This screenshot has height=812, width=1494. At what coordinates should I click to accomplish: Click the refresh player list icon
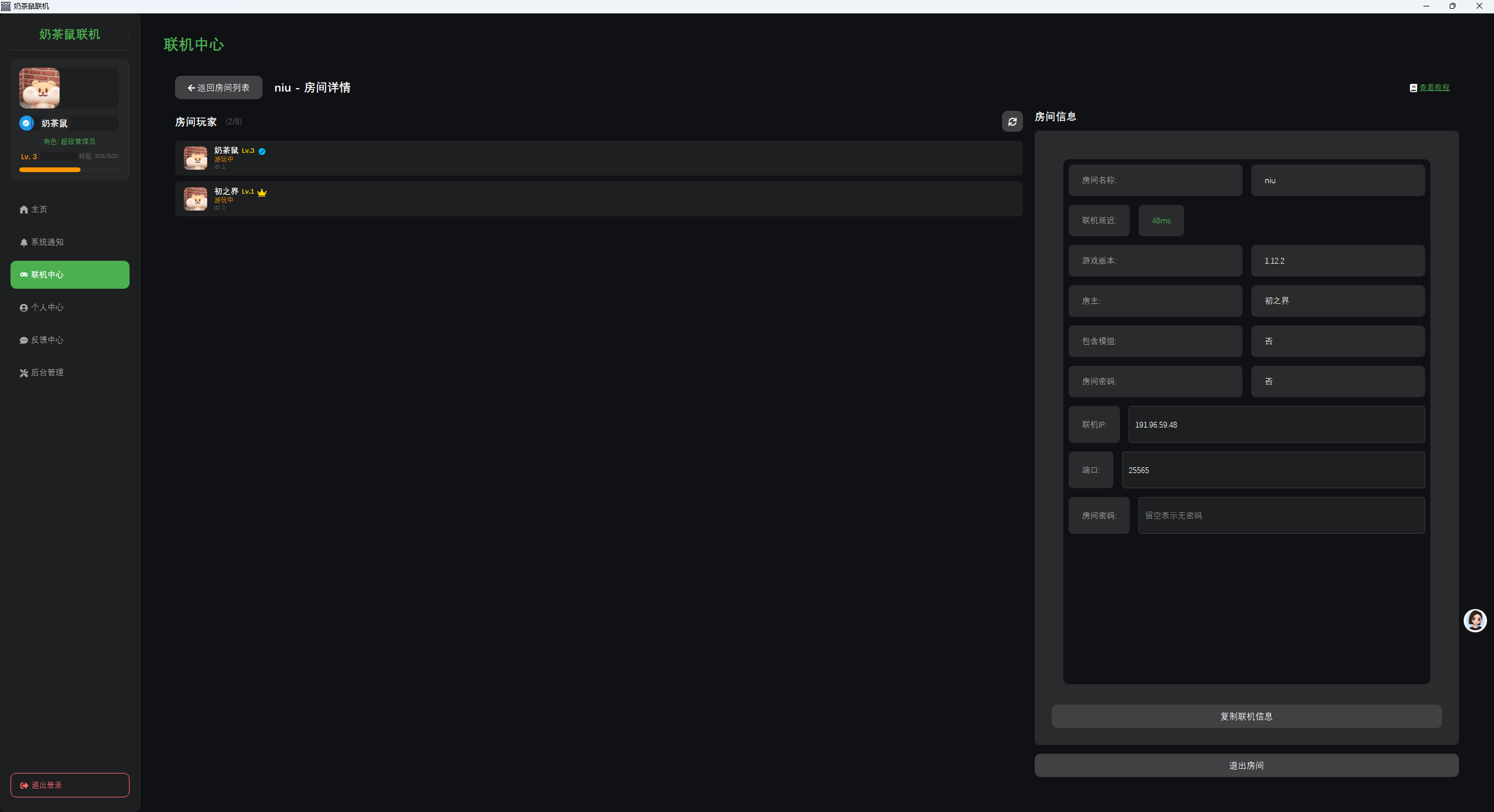1012,121
